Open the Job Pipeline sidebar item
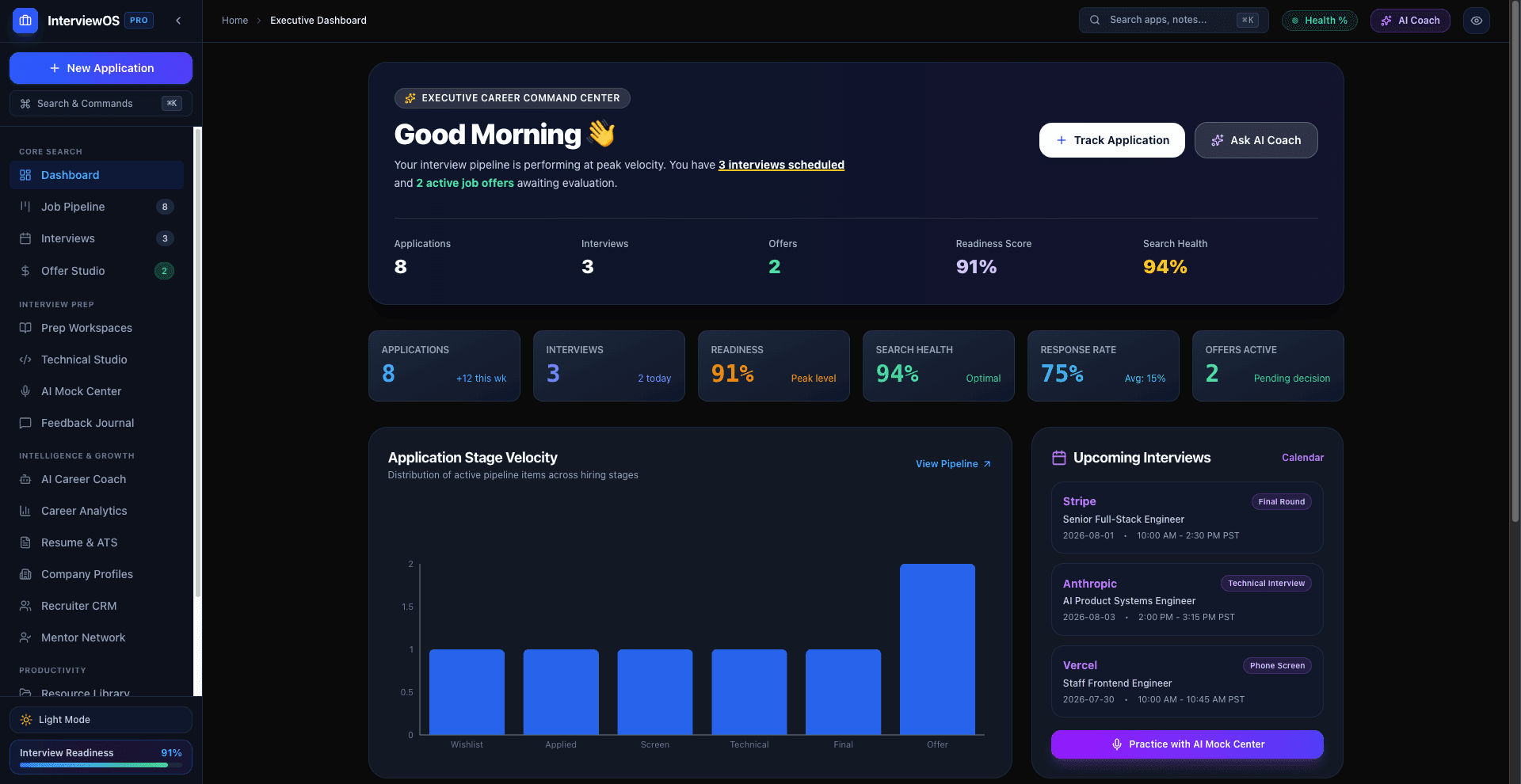The height and width of the screenshot is (784, 1521). [97, 207]
